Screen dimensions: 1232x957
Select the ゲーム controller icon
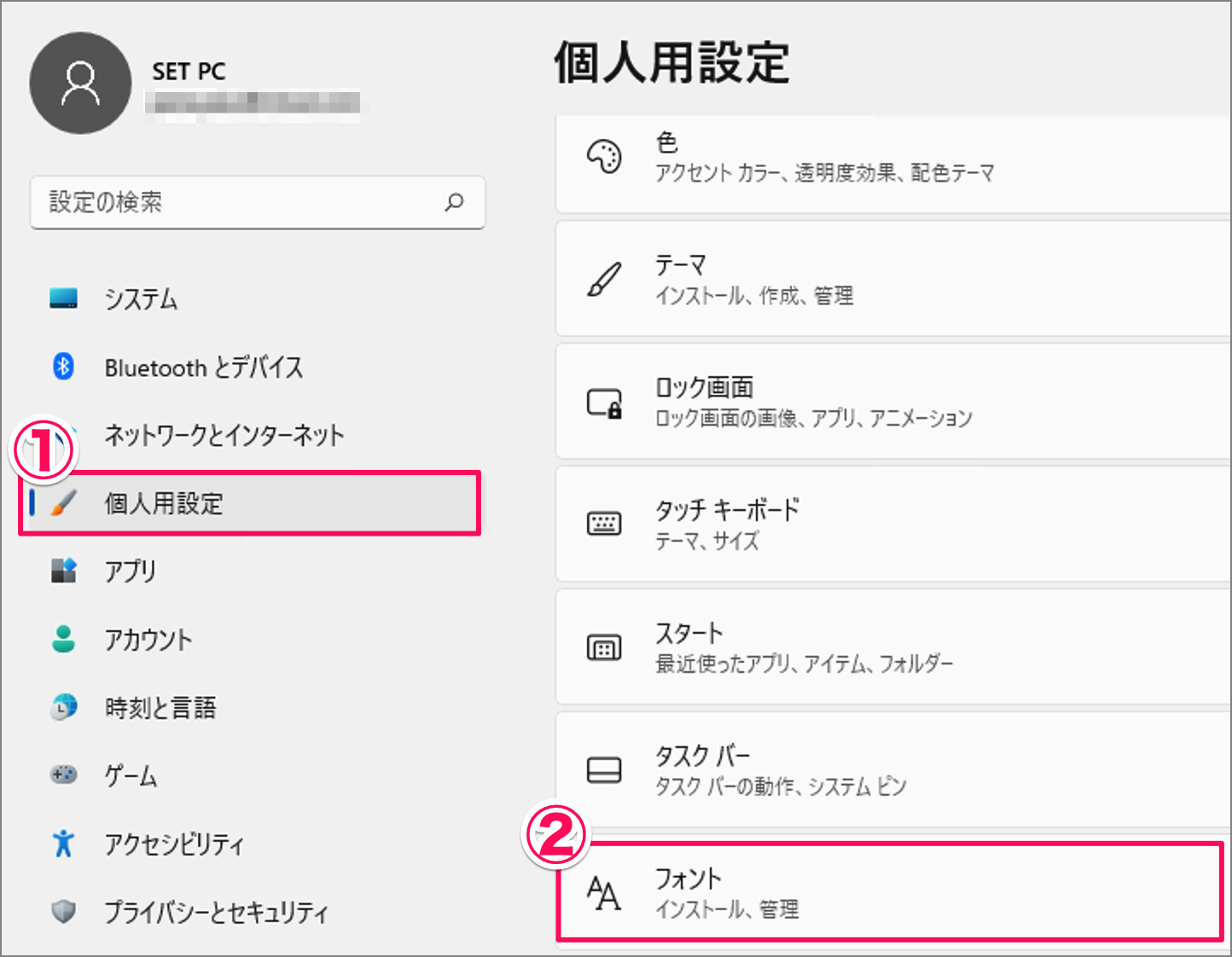click(64, 775)
